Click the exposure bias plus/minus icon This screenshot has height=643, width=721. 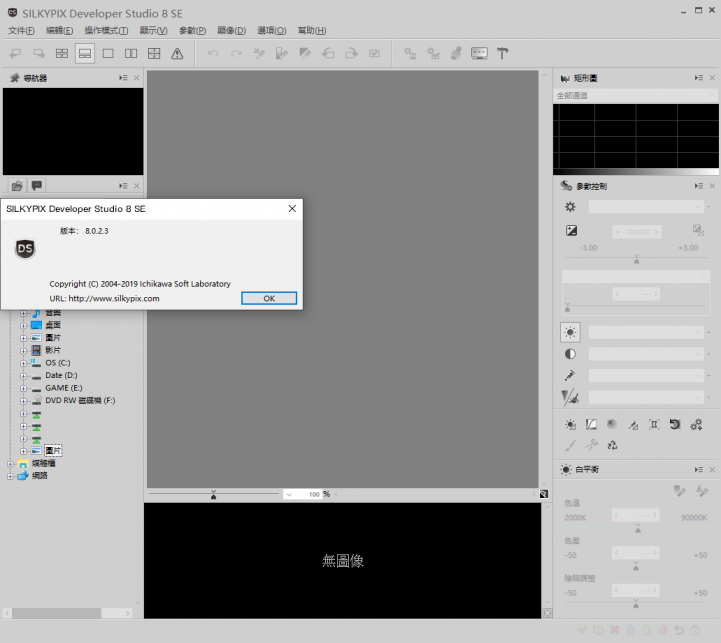tap(571, 230)
